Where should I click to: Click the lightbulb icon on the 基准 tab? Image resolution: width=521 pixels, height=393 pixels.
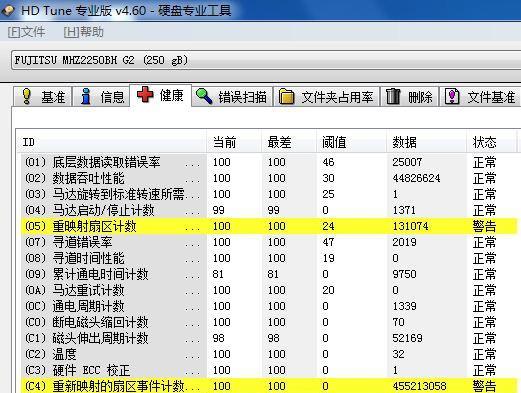27,96
